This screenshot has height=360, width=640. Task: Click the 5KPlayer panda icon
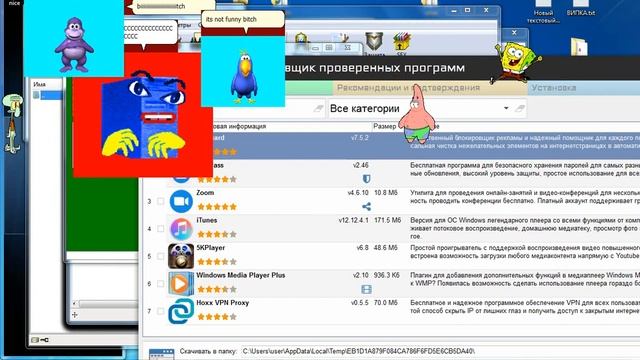181,256
